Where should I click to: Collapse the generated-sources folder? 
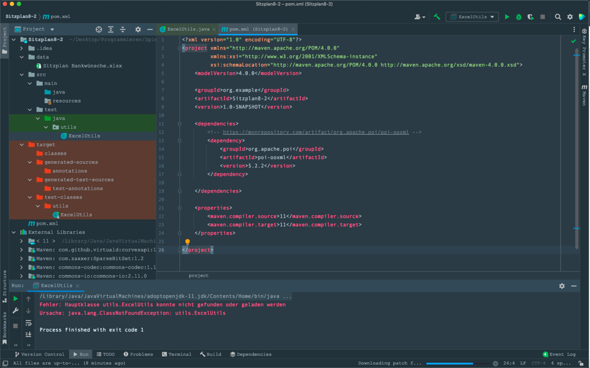pyautogui.click(x=30, y=162)
